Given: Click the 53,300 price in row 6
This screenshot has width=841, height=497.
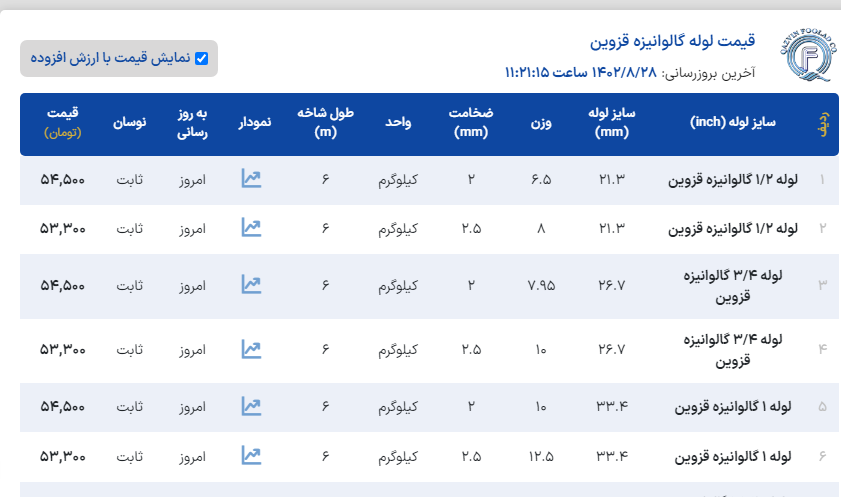Looking at the screenshot, I should coord(63,456).
